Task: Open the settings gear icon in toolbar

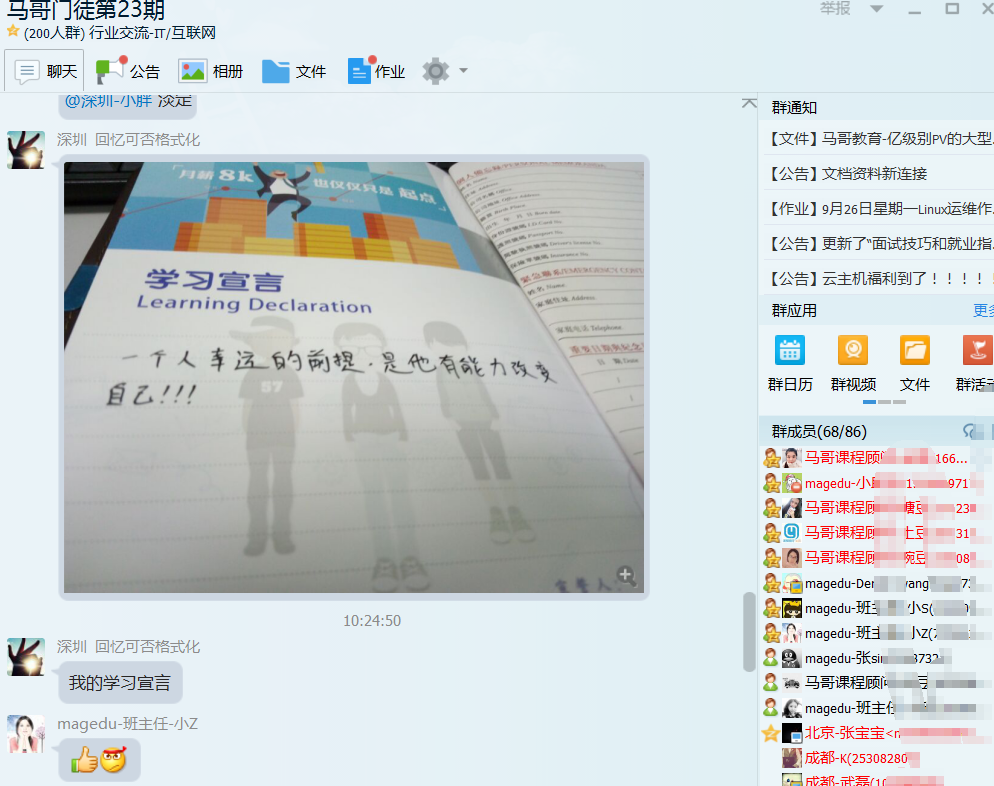Action: pyautogui.click(x=435, y=71)
